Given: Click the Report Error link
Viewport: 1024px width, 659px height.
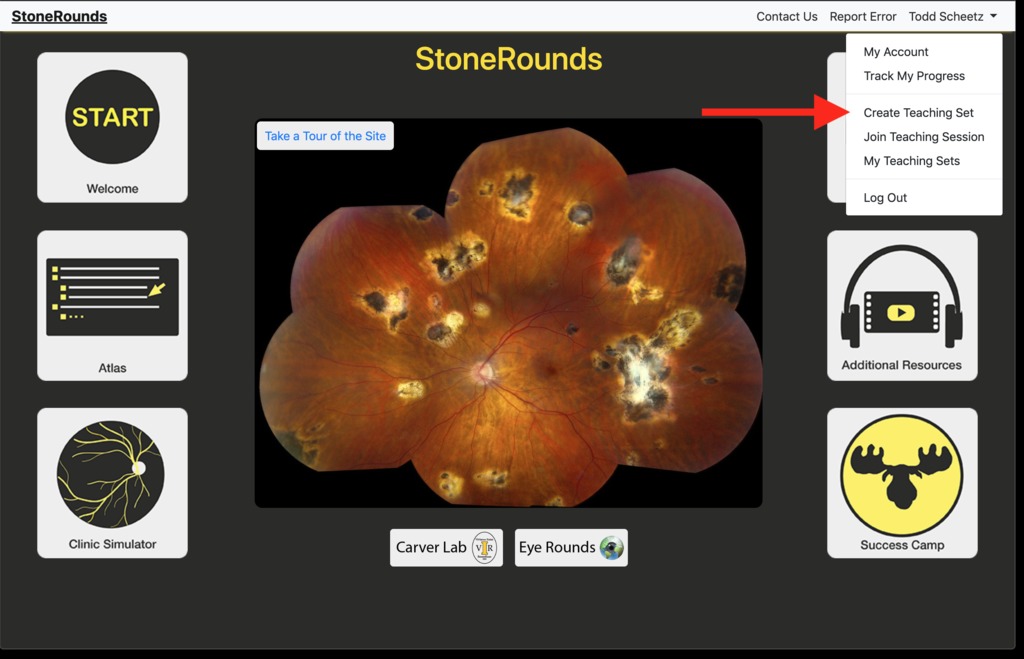Looking at the screenshot, I should [863, 17].
